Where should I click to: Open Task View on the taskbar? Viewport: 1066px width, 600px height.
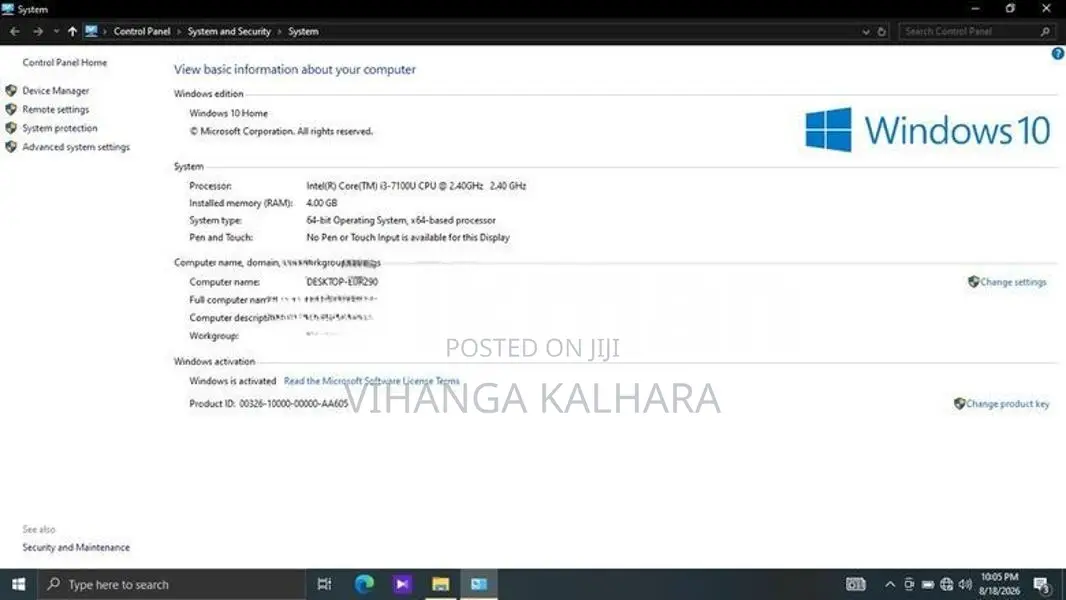324,584
